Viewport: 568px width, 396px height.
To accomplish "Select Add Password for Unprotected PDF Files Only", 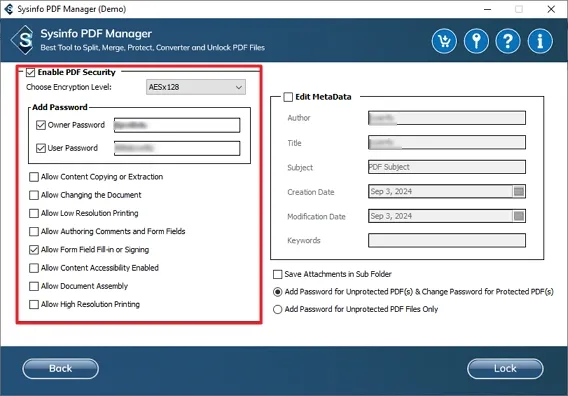I will pyautogui.click(x=277, y=309).
